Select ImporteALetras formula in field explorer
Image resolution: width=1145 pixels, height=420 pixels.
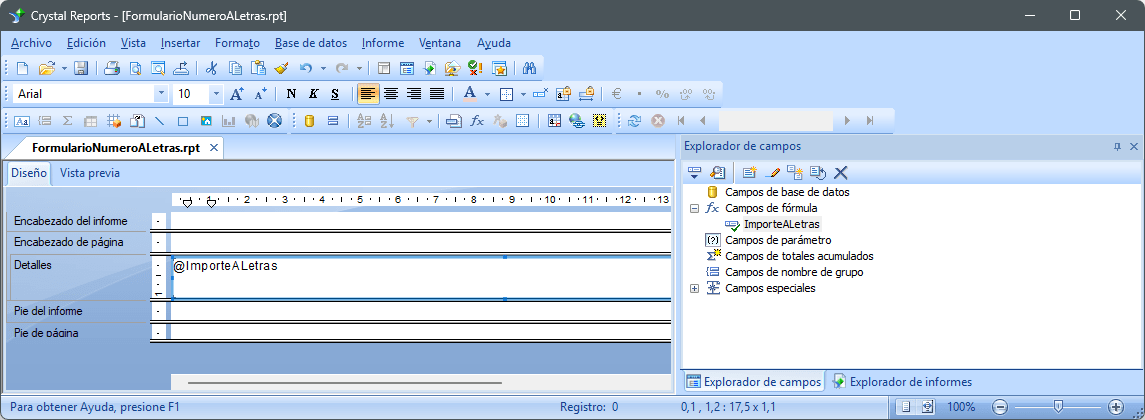781,224
